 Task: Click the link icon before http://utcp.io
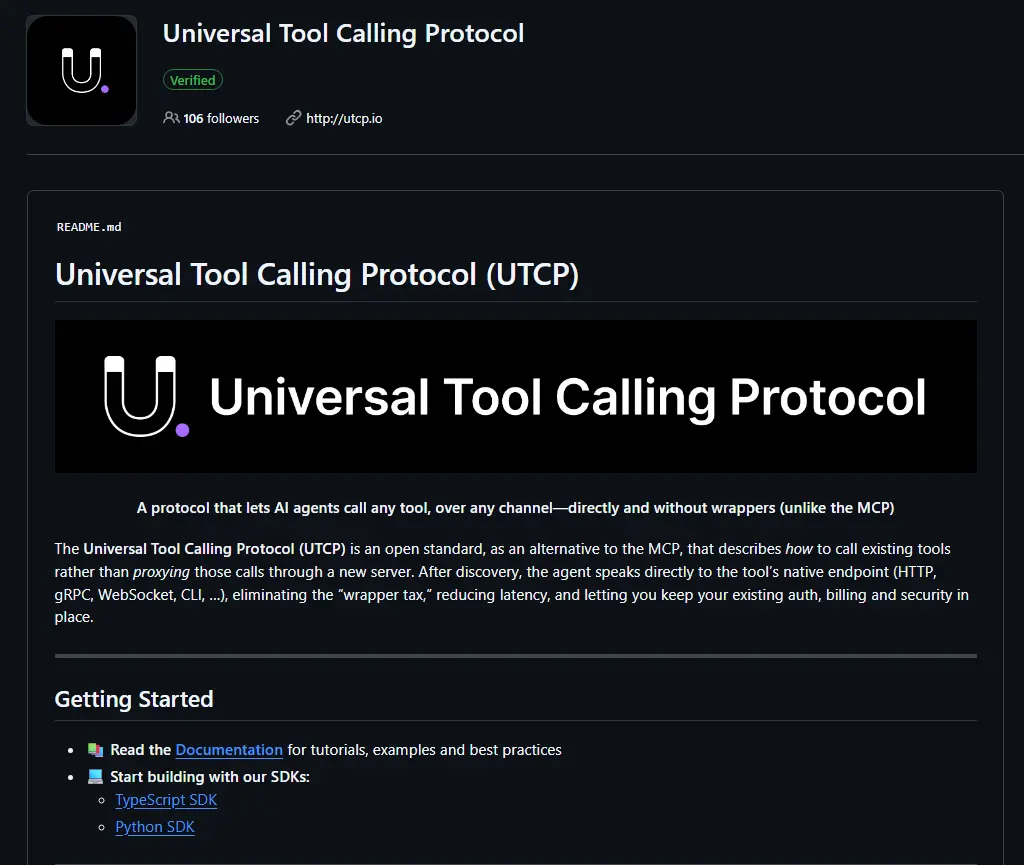291,118
